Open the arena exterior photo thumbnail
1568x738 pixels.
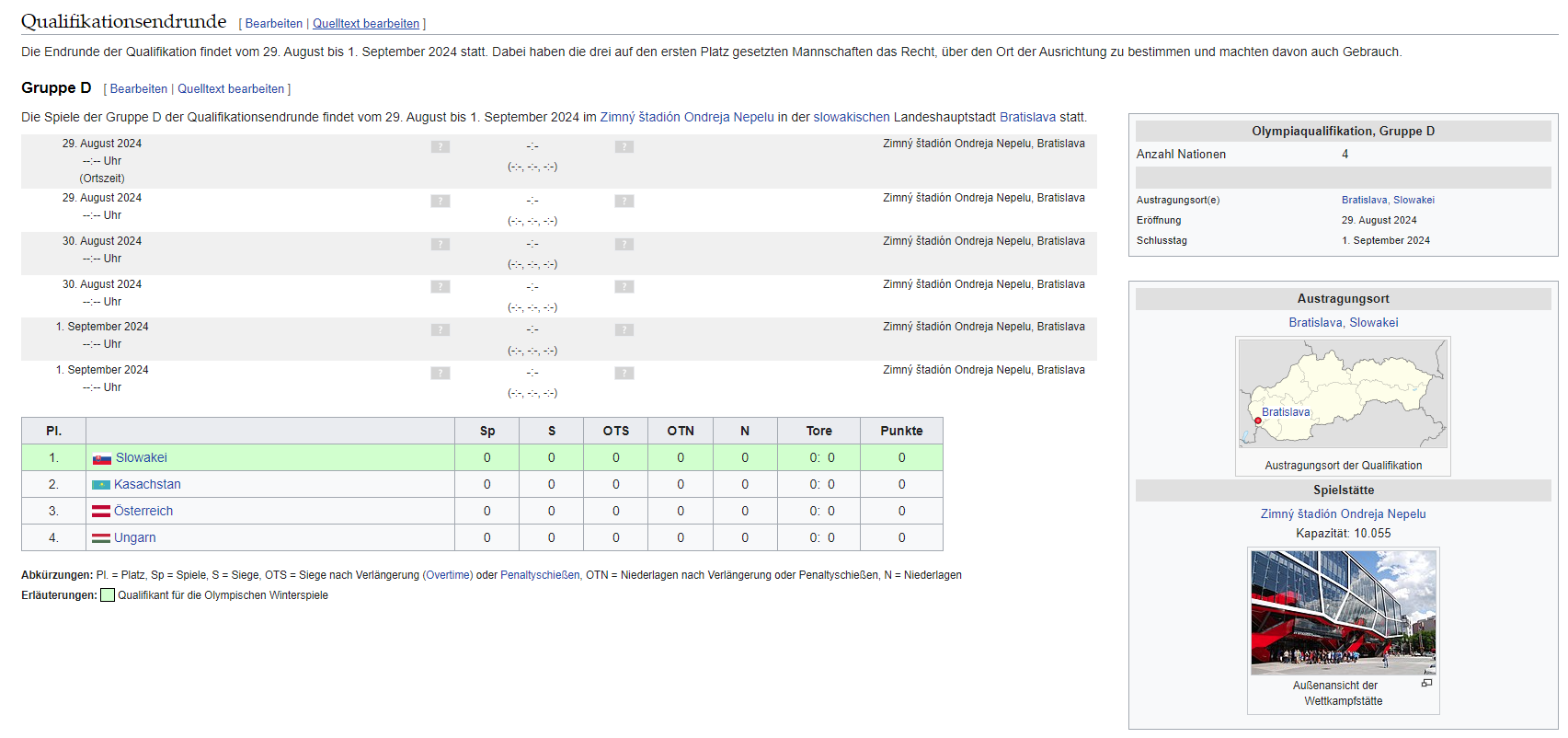click(1343, 612)
